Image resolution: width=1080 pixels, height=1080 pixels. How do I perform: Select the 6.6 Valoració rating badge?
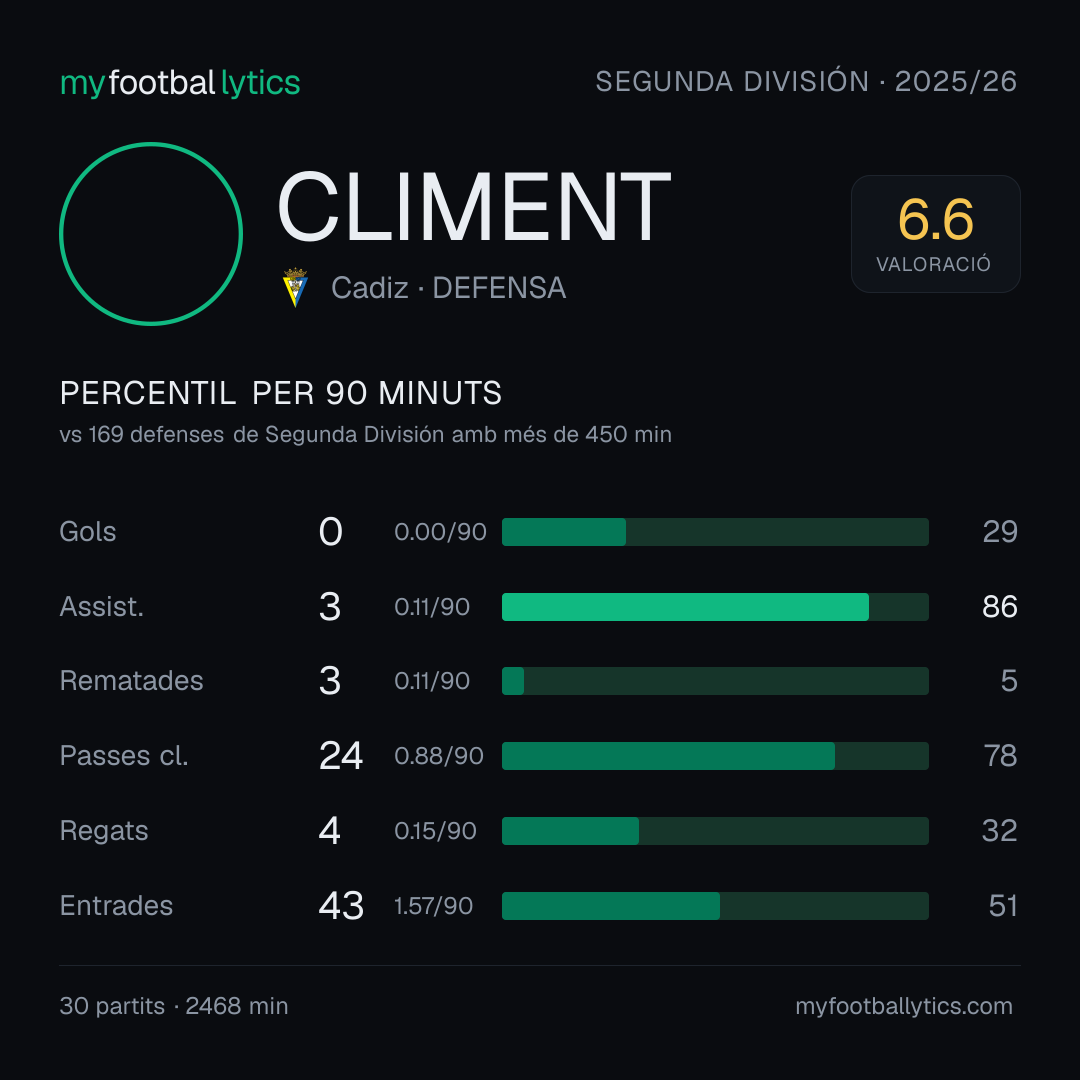[935, 234]
